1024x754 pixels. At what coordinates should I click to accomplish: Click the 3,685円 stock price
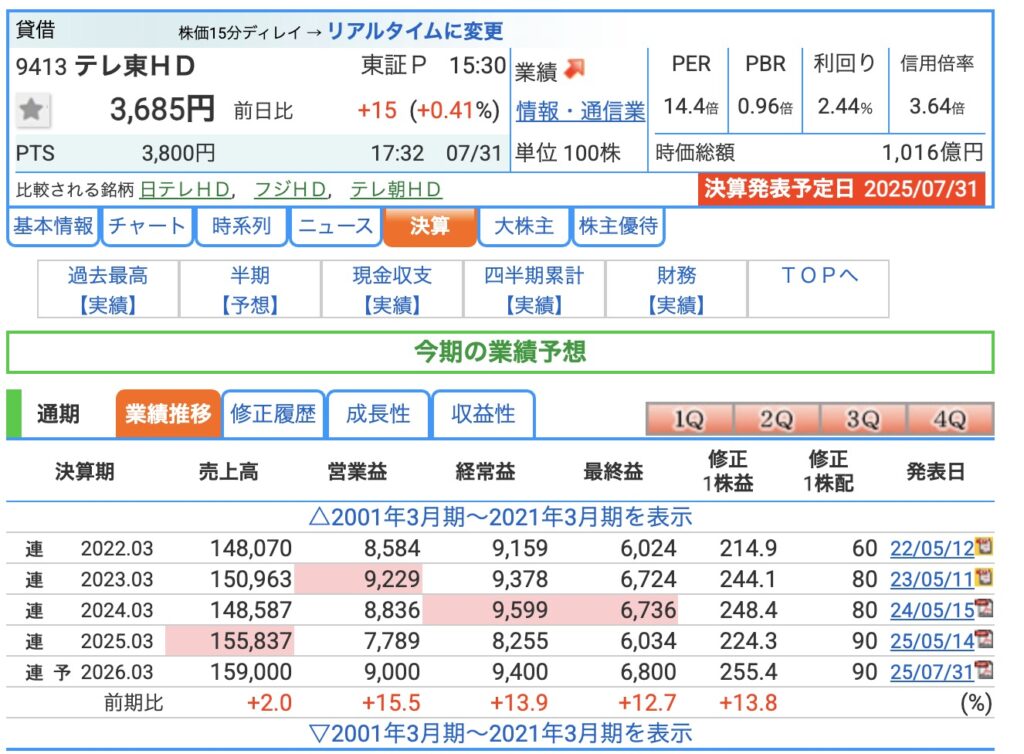pos(162,109)
